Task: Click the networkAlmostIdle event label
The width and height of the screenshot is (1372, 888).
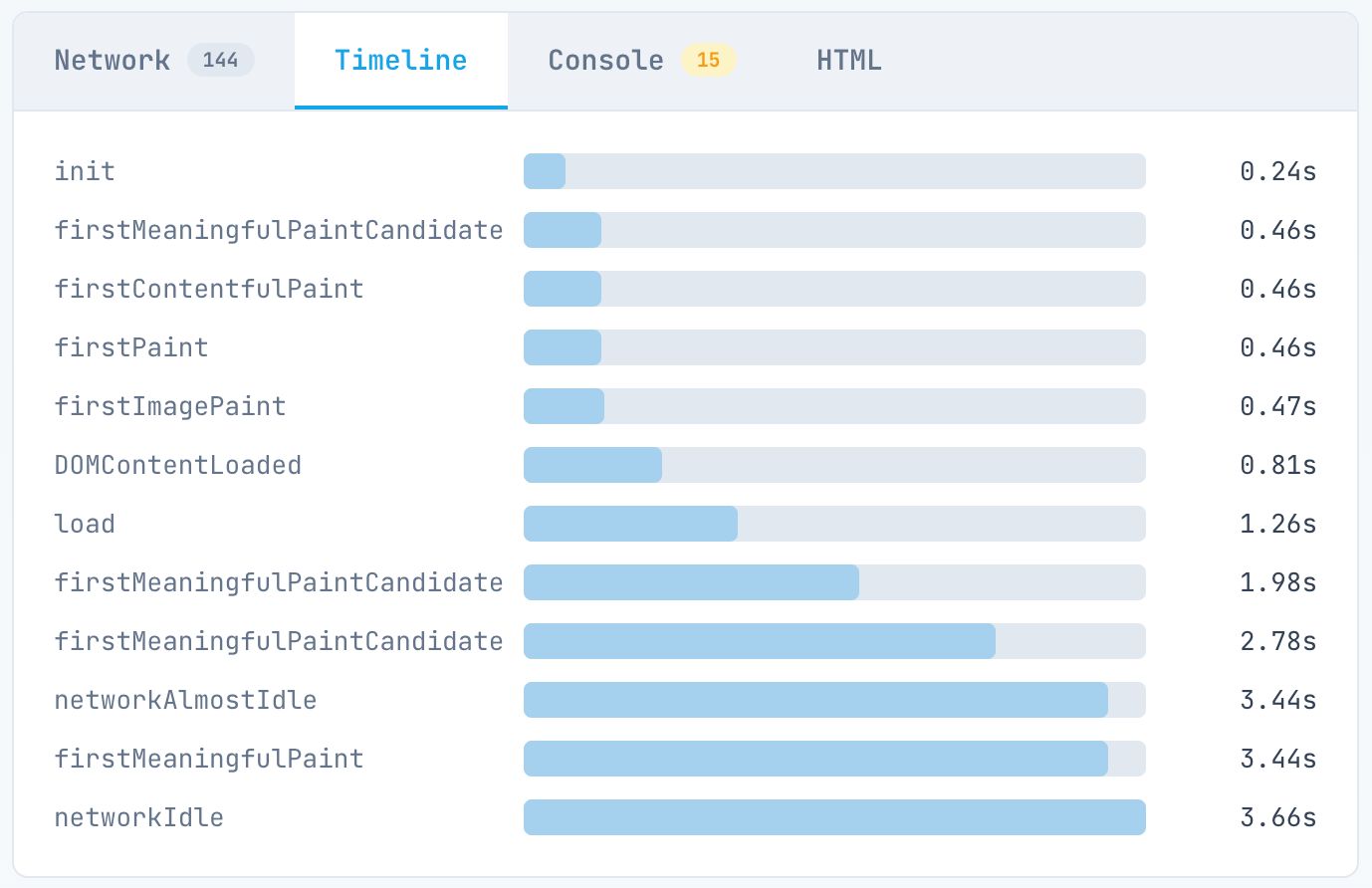Action: pyautogui.click(x=185, y=700)
